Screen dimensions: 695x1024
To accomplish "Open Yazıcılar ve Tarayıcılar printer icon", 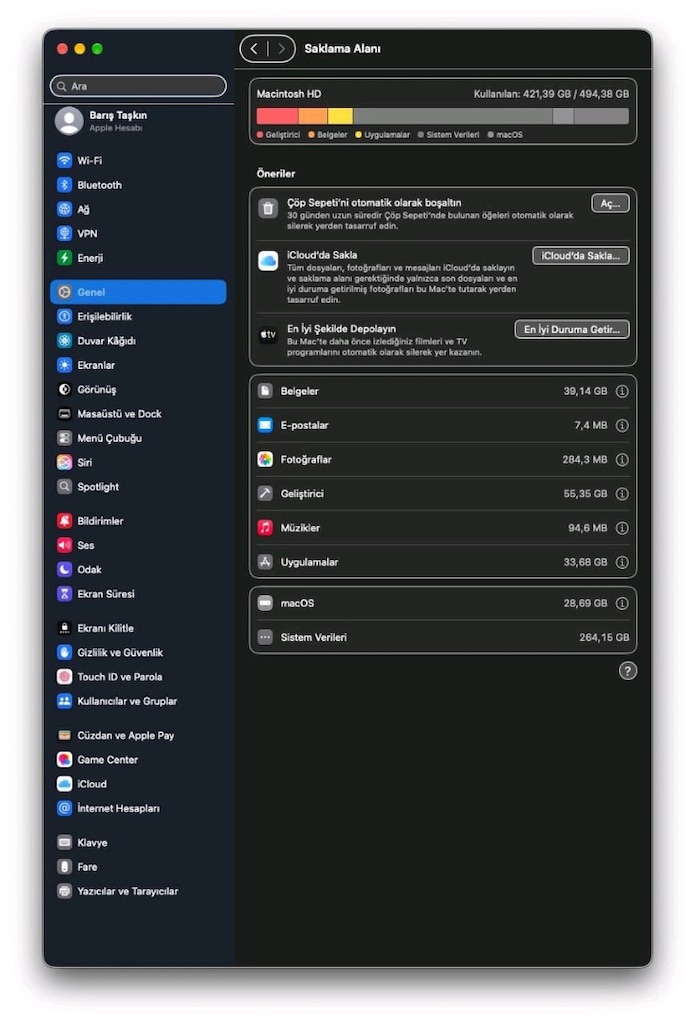I will pyautogui.click(x=64, y=891).
